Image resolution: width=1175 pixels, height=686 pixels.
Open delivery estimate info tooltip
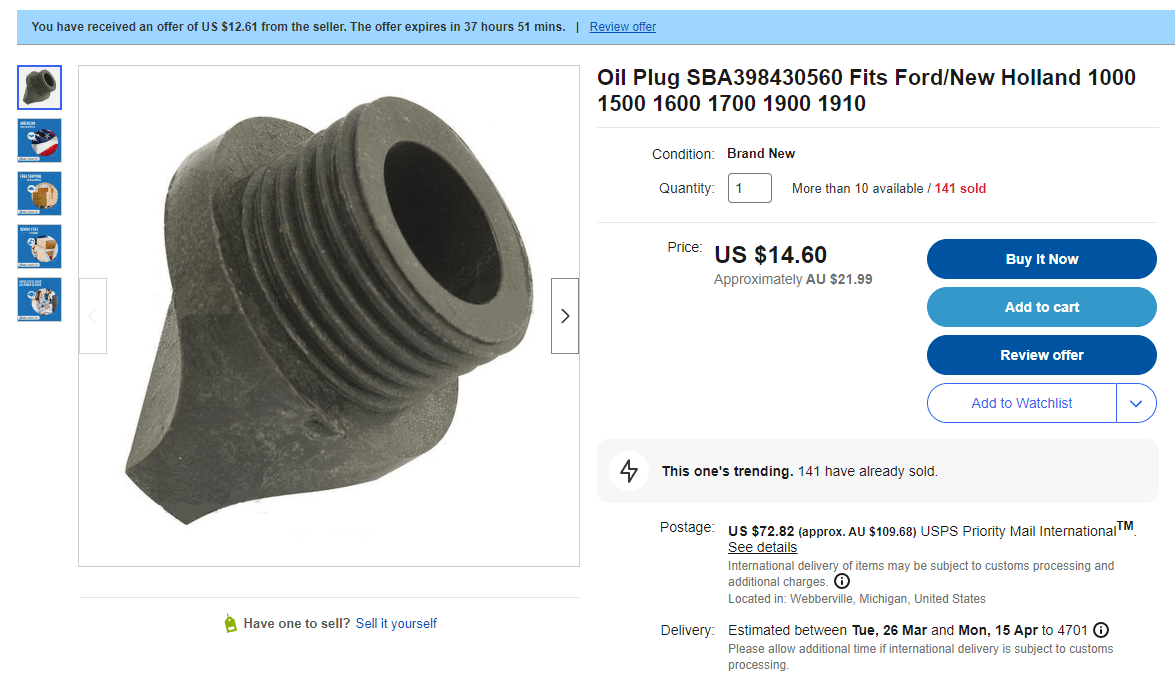pyautogui.click(x=1101, y=630)
